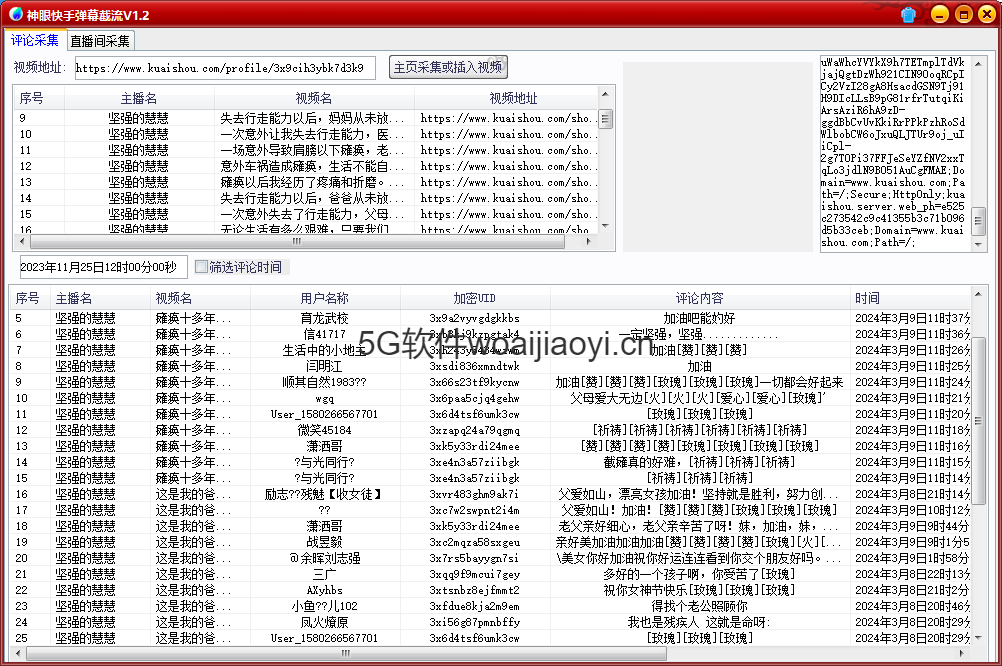This screenshot has height=666, width=1002.
Task: Click video table scroll up arrow
Action: coord(605,95)
